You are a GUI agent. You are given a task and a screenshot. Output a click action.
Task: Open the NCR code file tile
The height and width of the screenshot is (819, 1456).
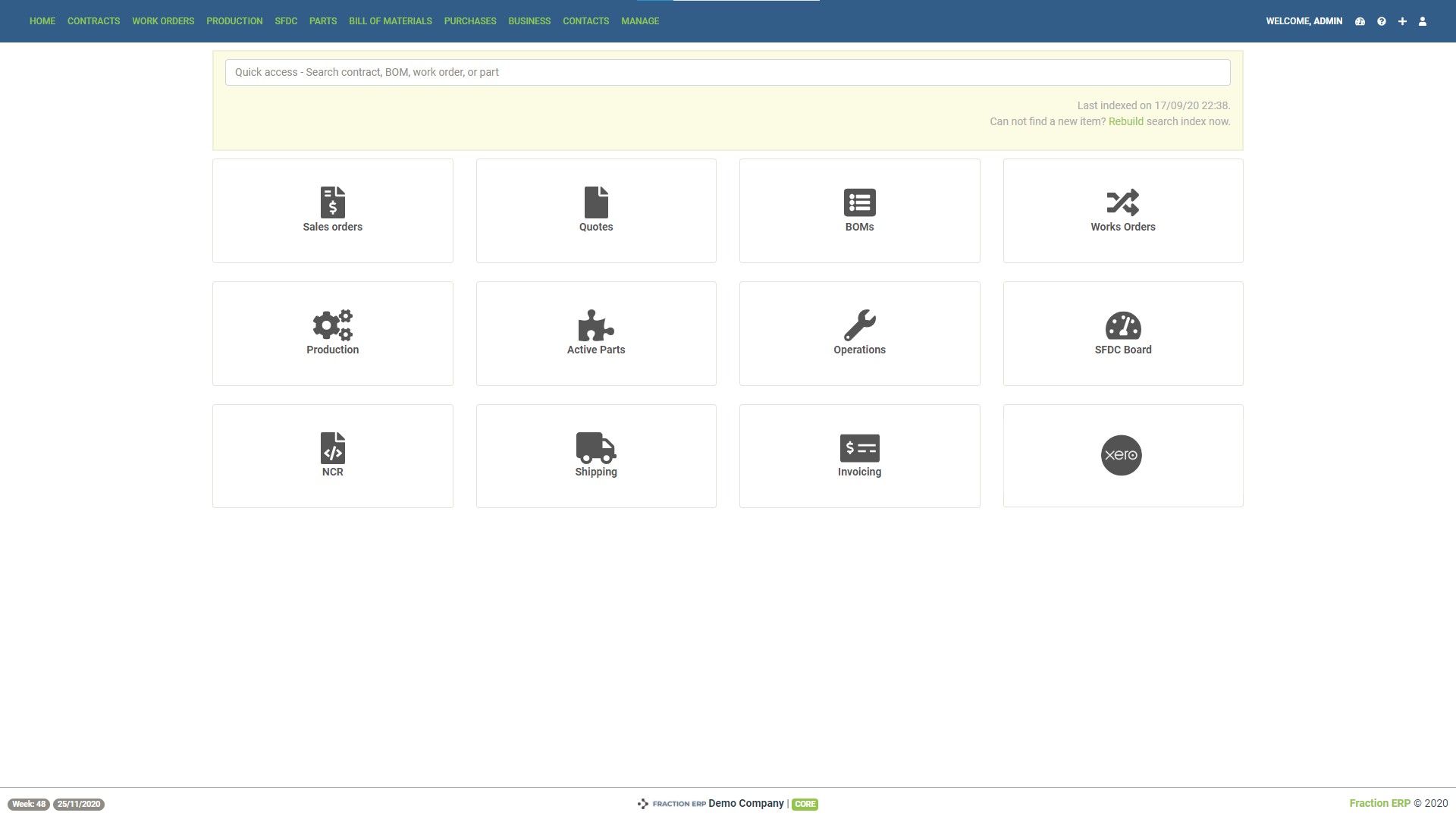tap(332, 455)
